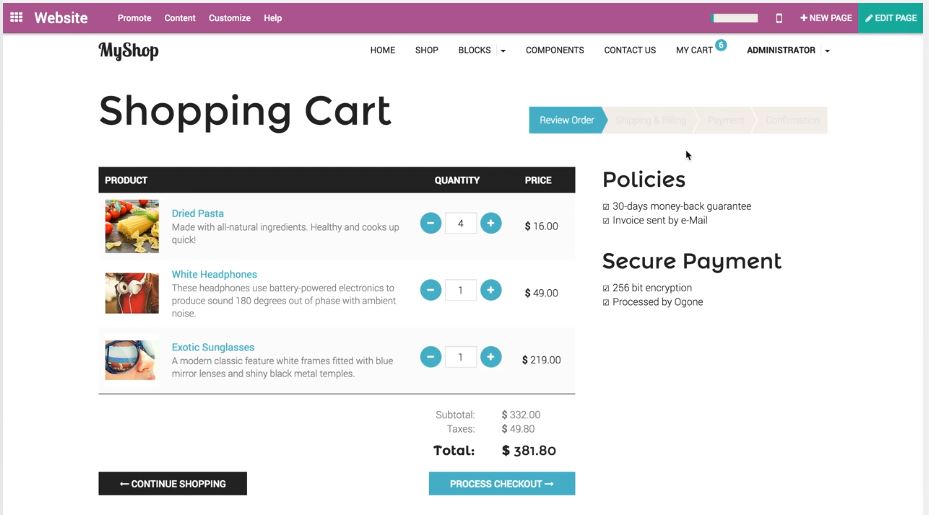Open the apps grid menu
Viewport: 929px width, 515px height.
(x=16, y=18)
